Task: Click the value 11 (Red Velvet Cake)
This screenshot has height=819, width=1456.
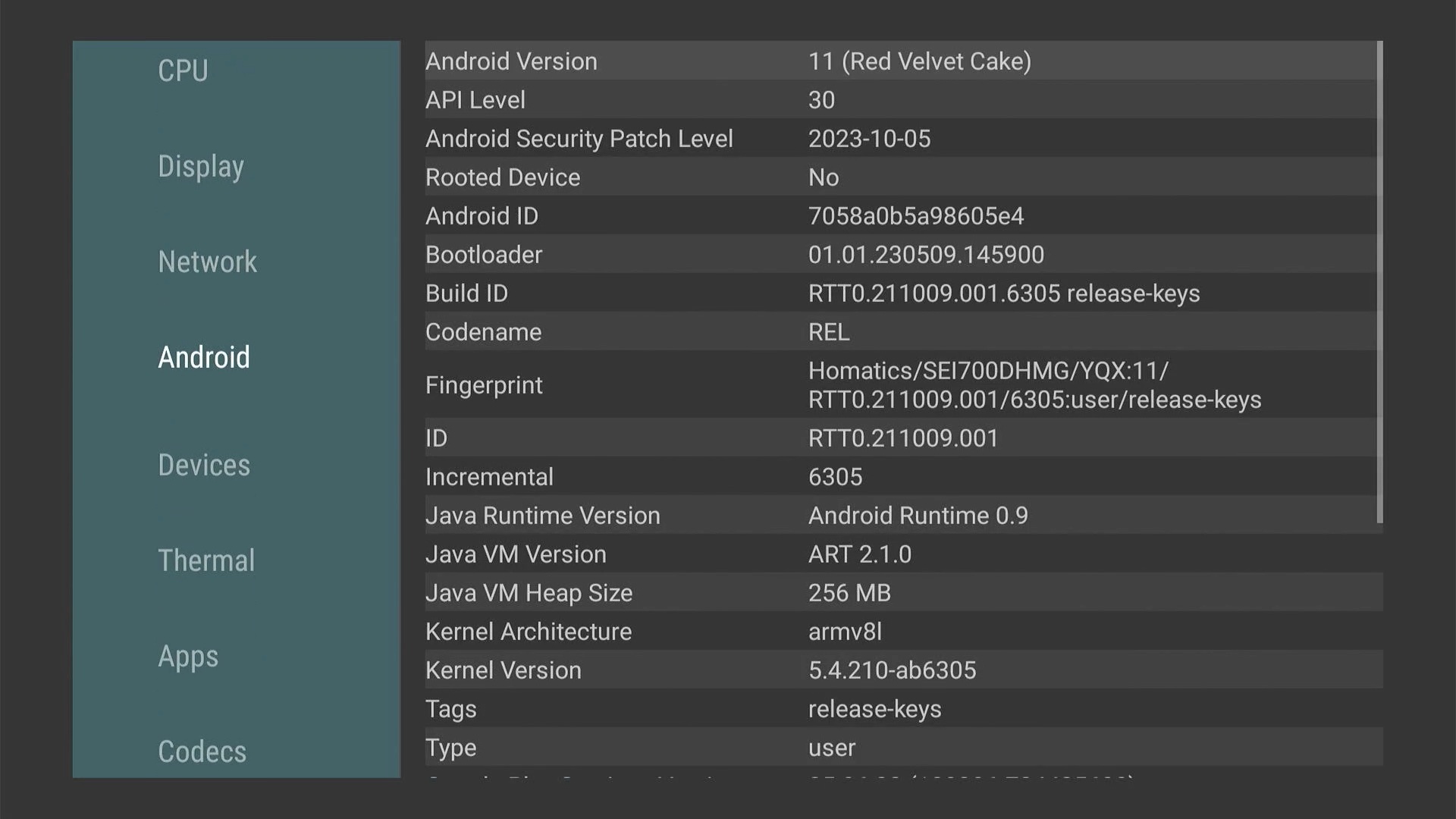Action: (x=919, y=61)
